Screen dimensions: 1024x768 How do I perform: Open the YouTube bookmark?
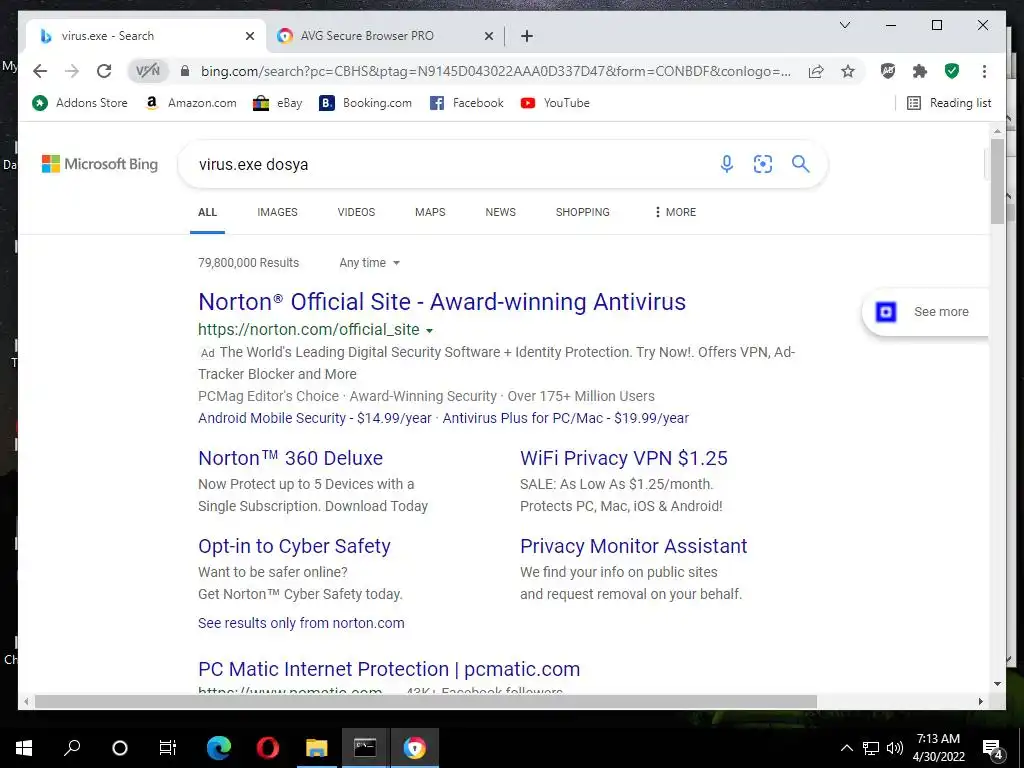coord(555,103)
